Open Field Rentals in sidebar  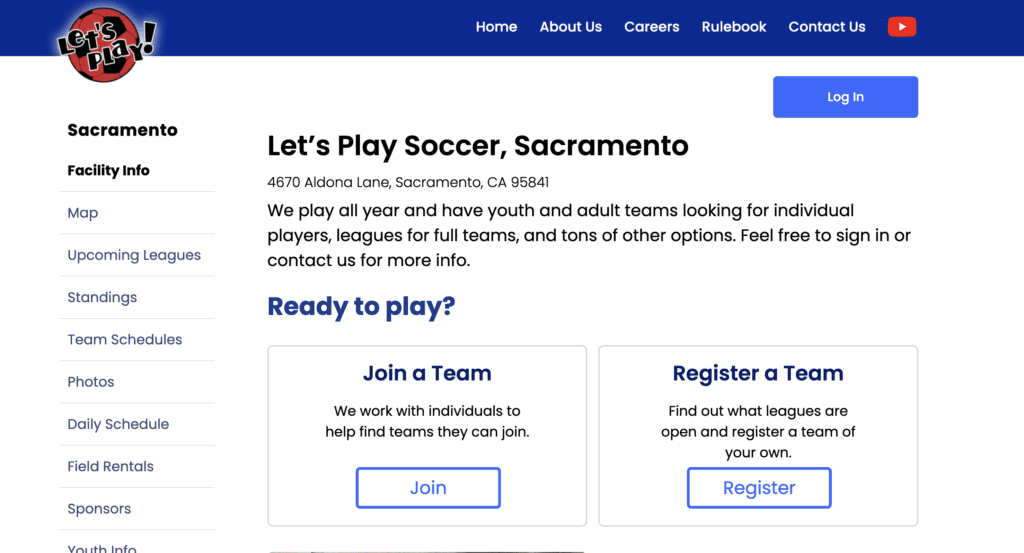110,466
